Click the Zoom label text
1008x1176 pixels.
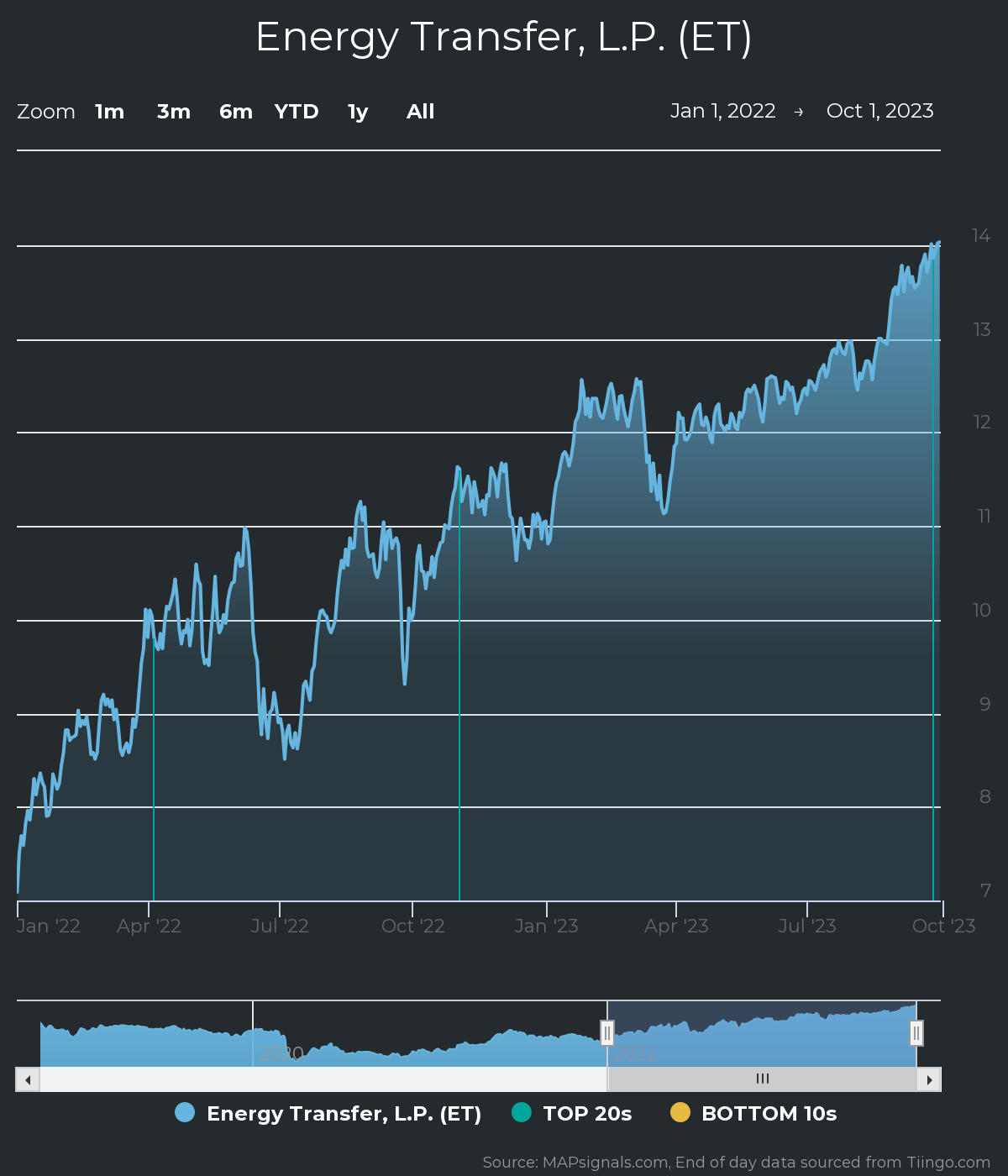click(x=46, y=112)
